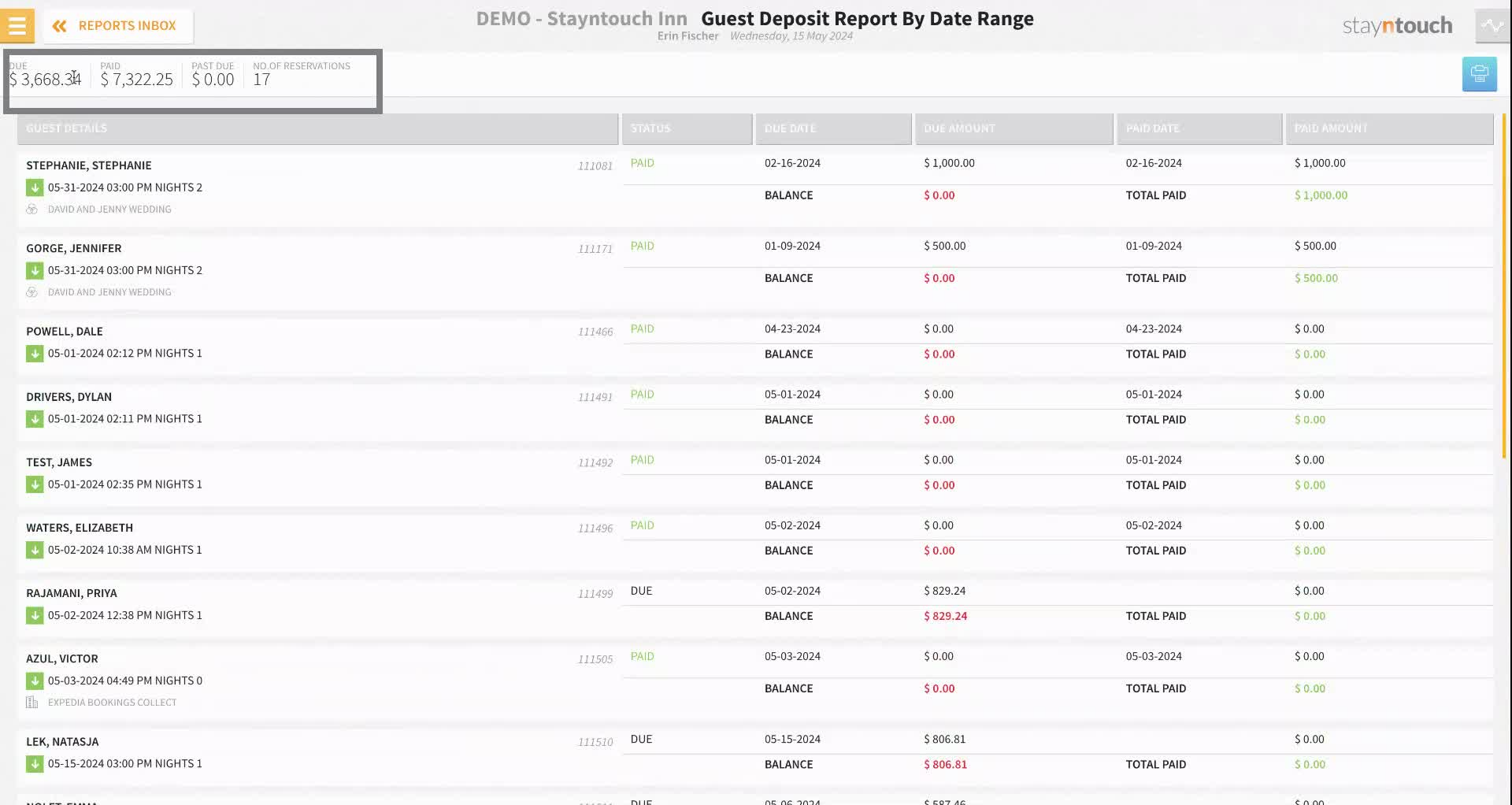Click arrival arrow icon for Drivers, Dylan
Screen dimensions: 1512x805
pos(35,419)
